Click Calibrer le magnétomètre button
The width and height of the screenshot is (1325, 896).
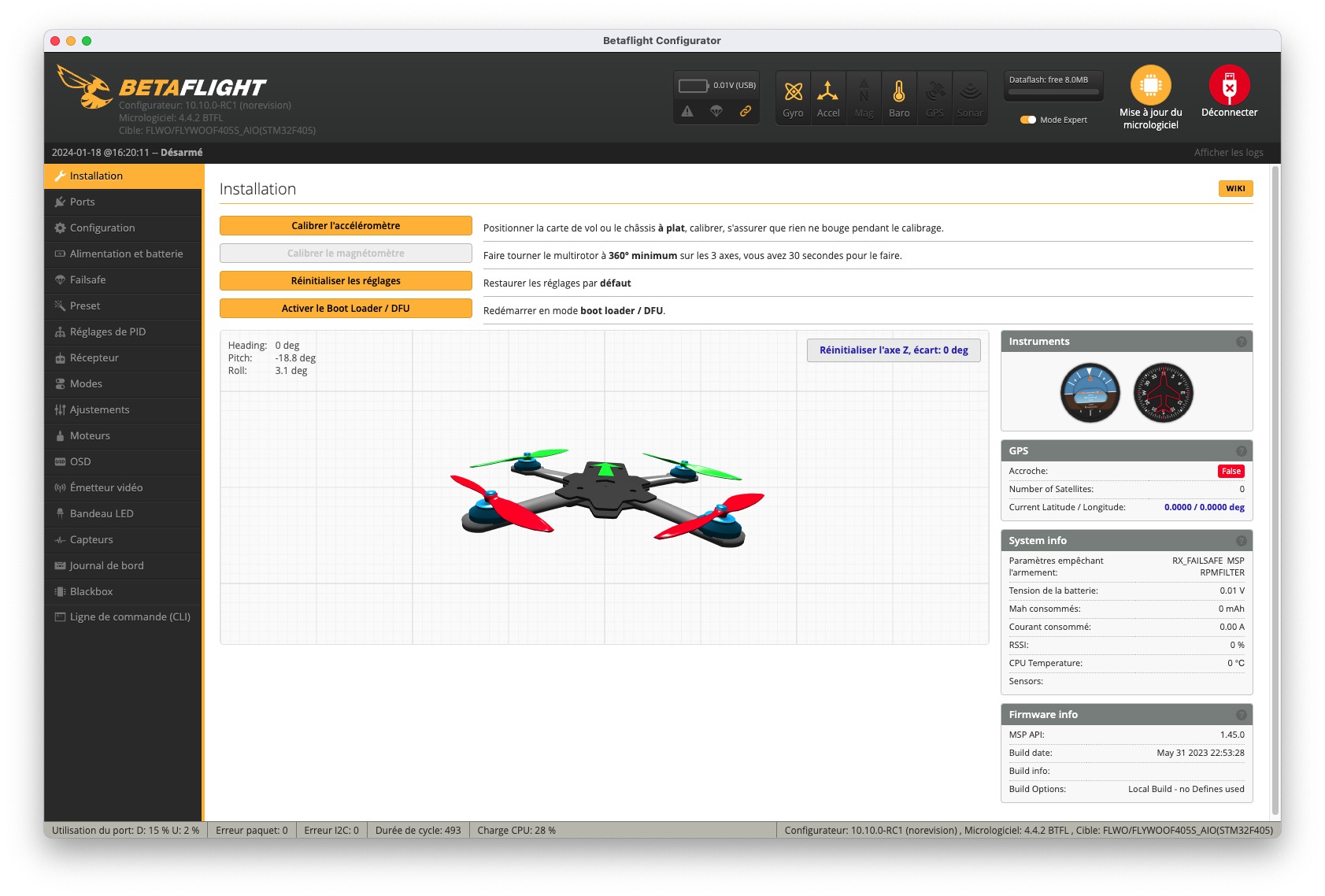[346, 254]
